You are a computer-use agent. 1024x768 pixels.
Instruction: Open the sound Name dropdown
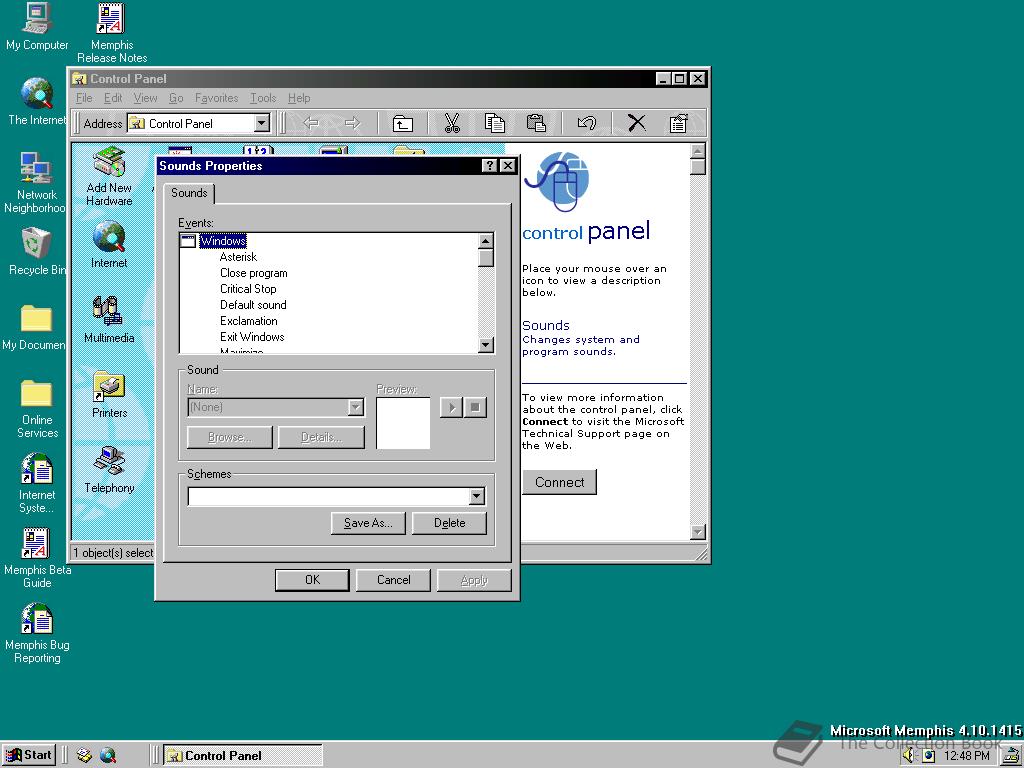(355, 408)
